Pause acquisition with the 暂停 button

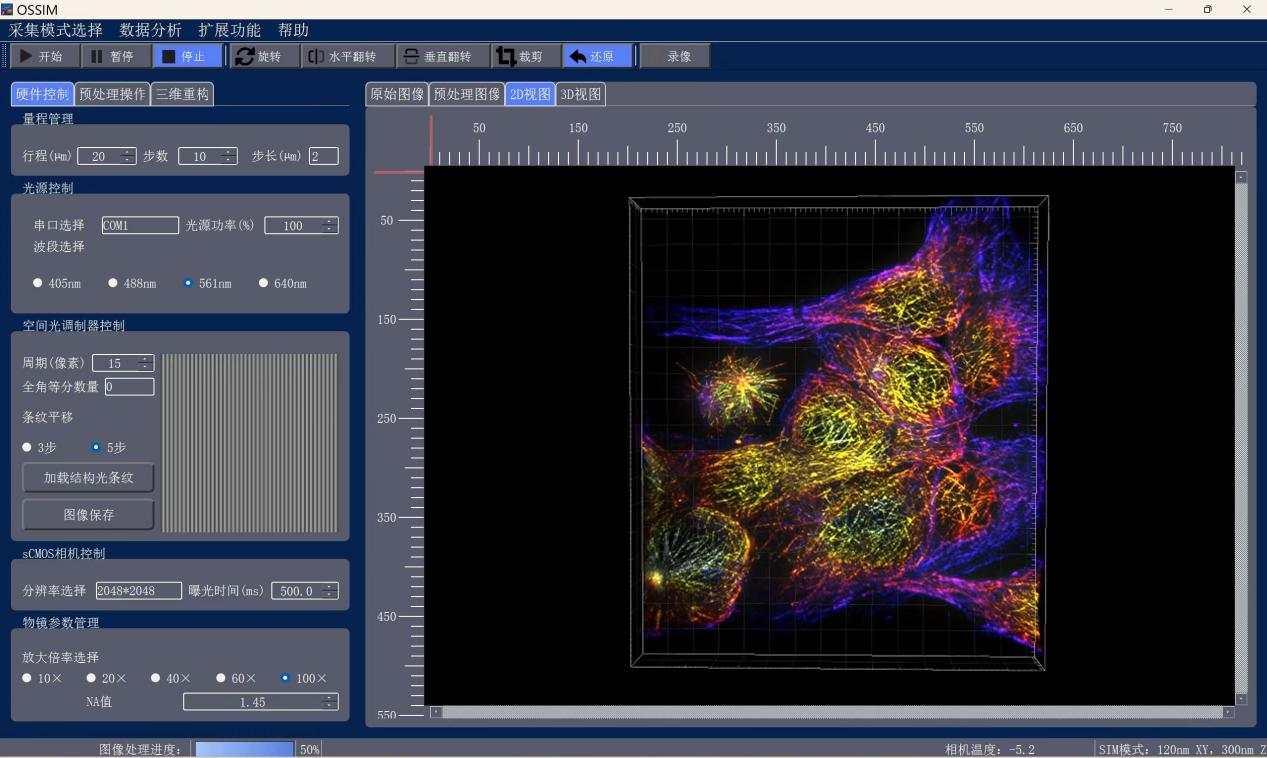click(113, 57)
